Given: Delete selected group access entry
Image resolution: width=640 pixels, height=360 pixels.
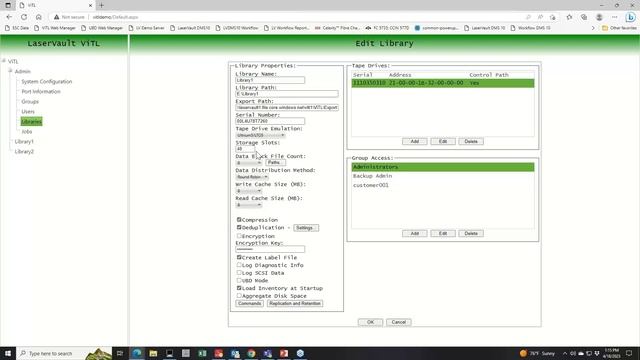Looking at the screenshot, I should coord(471,233).
